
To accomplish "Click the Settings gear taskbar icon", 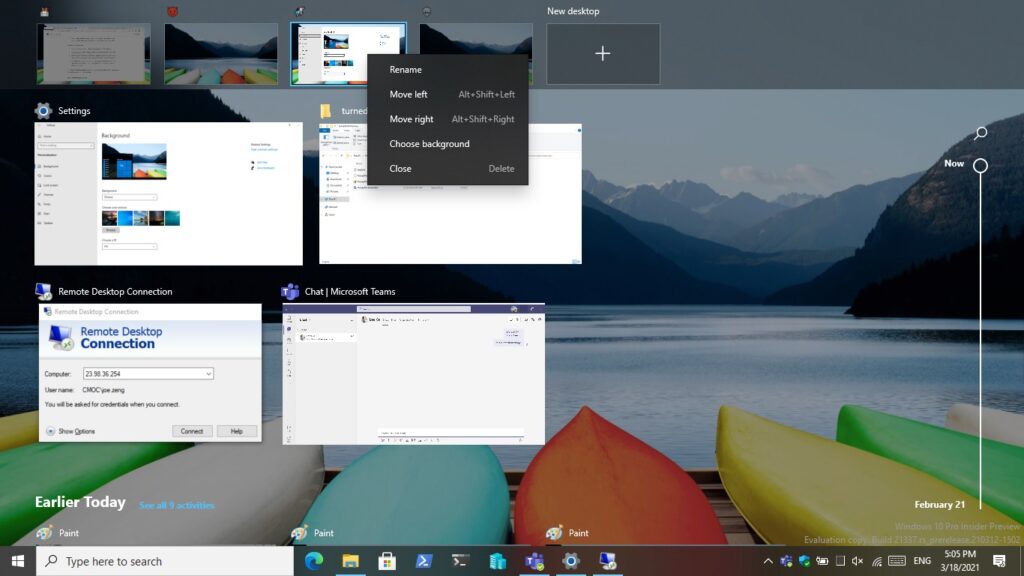I will 571,561.
